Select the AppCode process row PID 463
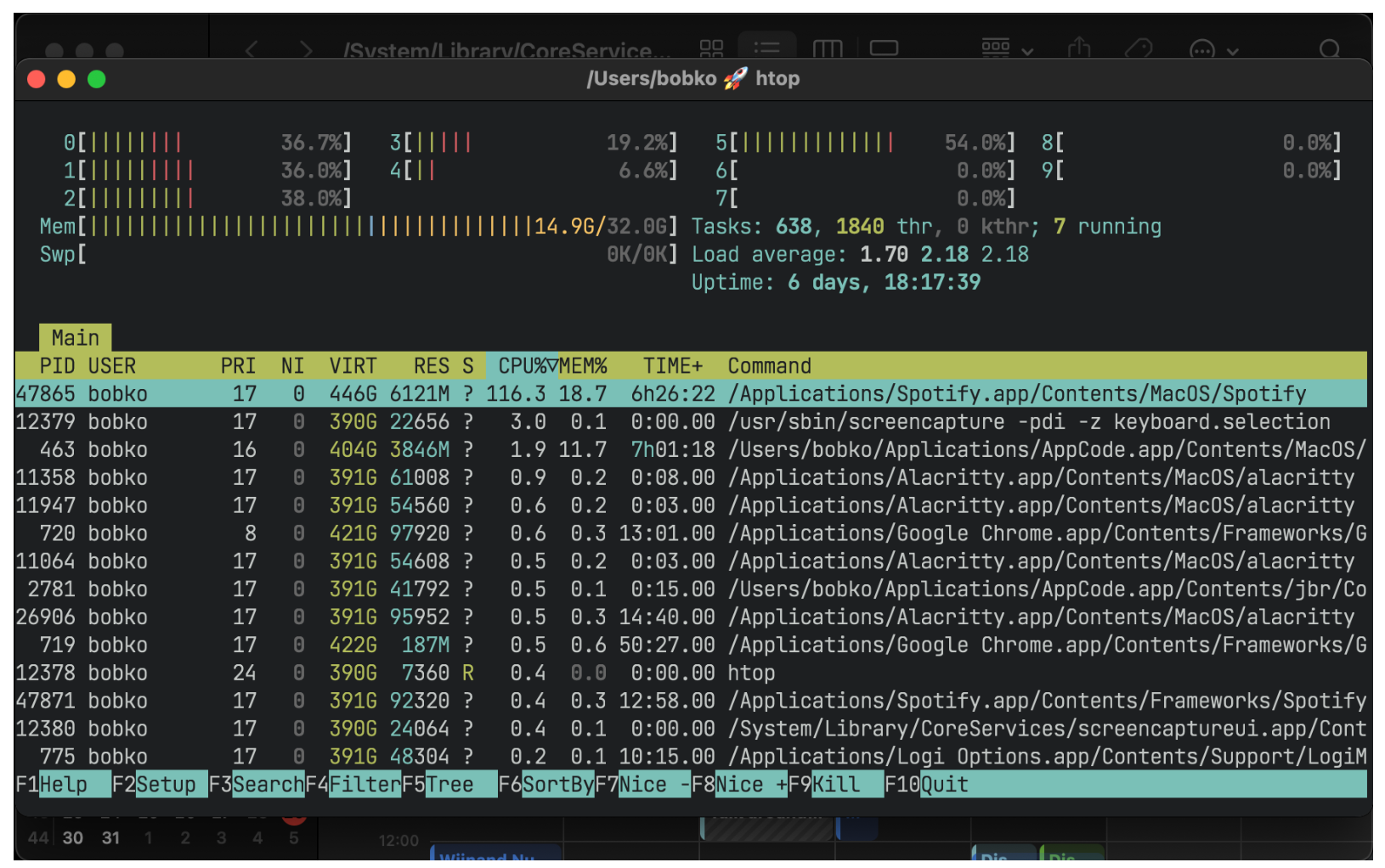Image resolution: width=1385 pixels, height=868 pixels. 691,449
